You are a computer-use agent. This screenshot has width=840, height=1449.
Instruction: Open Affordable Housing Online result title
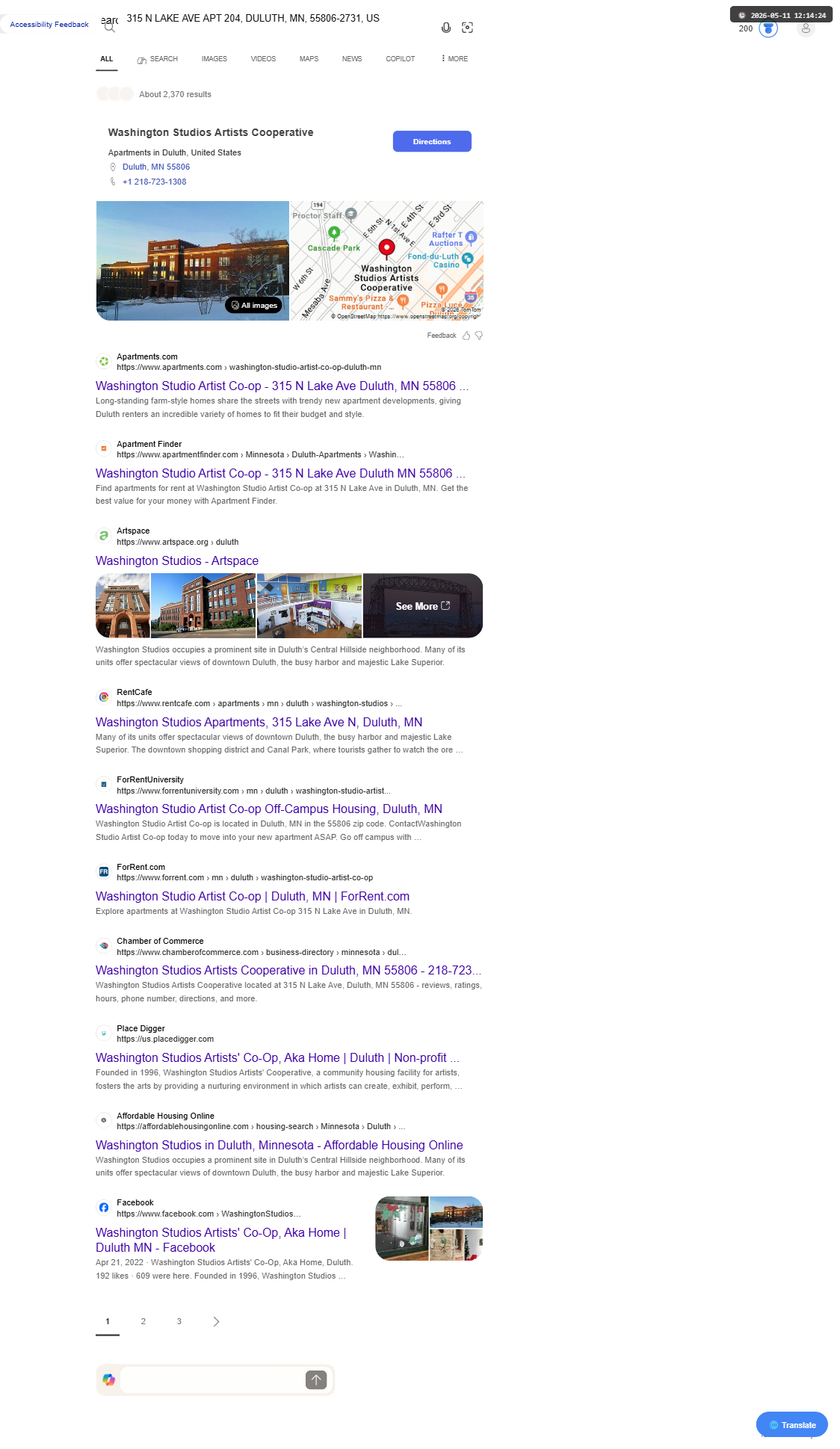(x=280, y=1146)
